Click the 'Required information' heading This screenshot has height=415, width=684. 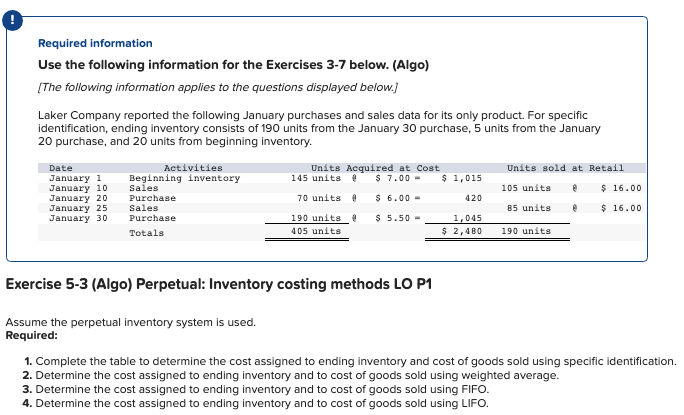[x=95, y=43]
